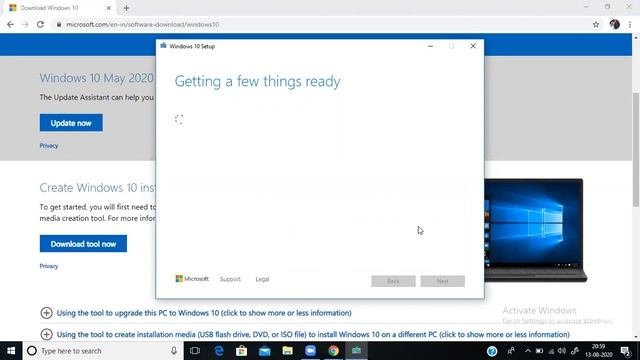Open Task View on taskbar
The height and width of the screenshot is (360, 640).
(x=195, y=351)
